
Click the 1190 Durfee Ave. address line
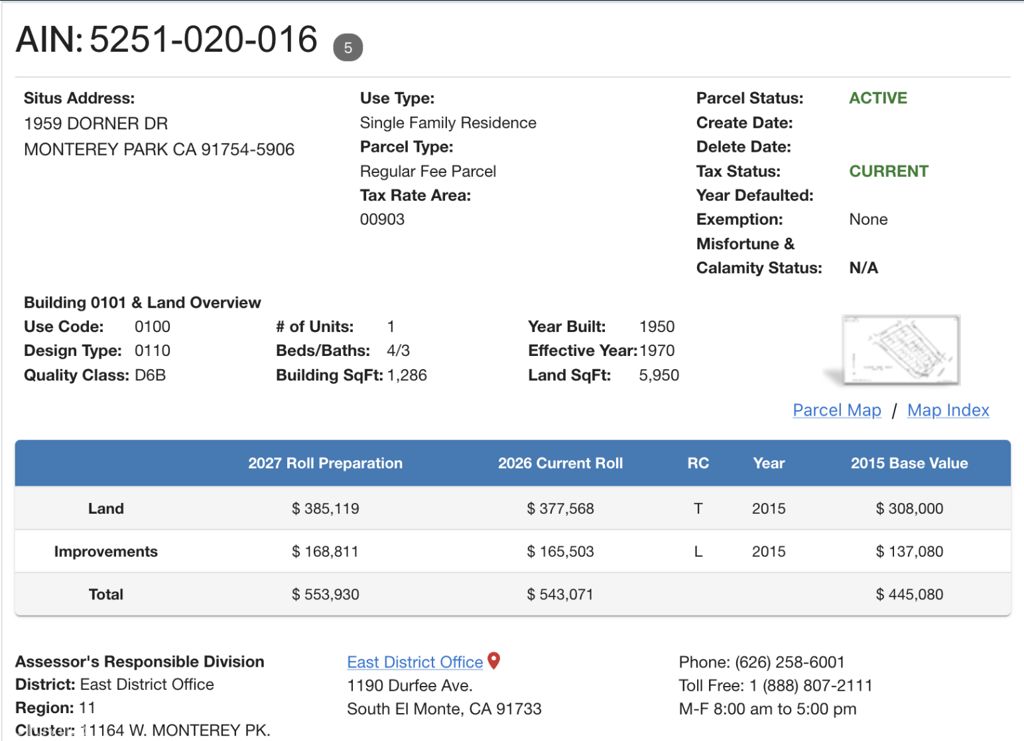tap(409, 686)
